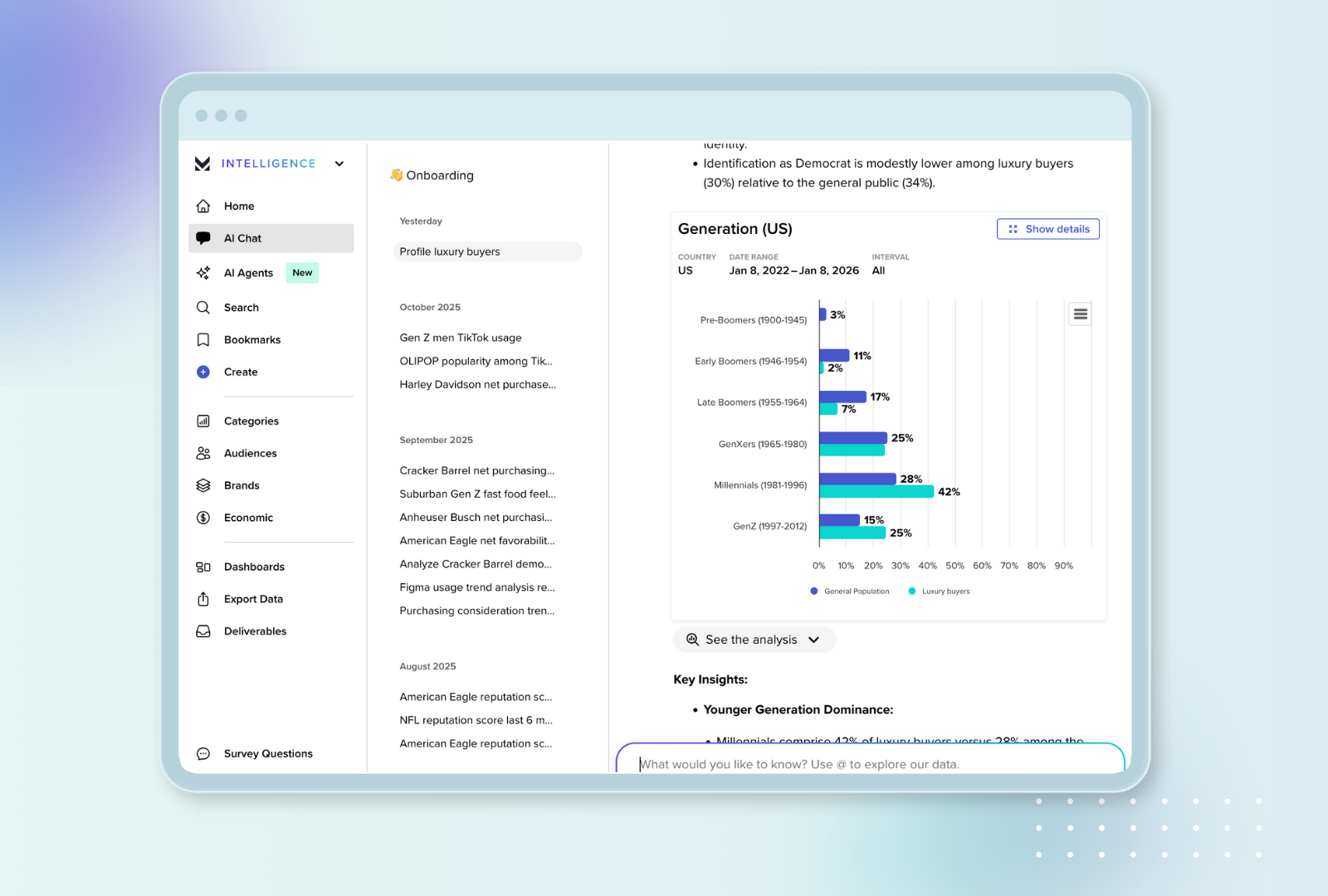Click the chat question input field
This screenshot has width=1328, height=896.
pyautogui.click(x=870, y=764)
